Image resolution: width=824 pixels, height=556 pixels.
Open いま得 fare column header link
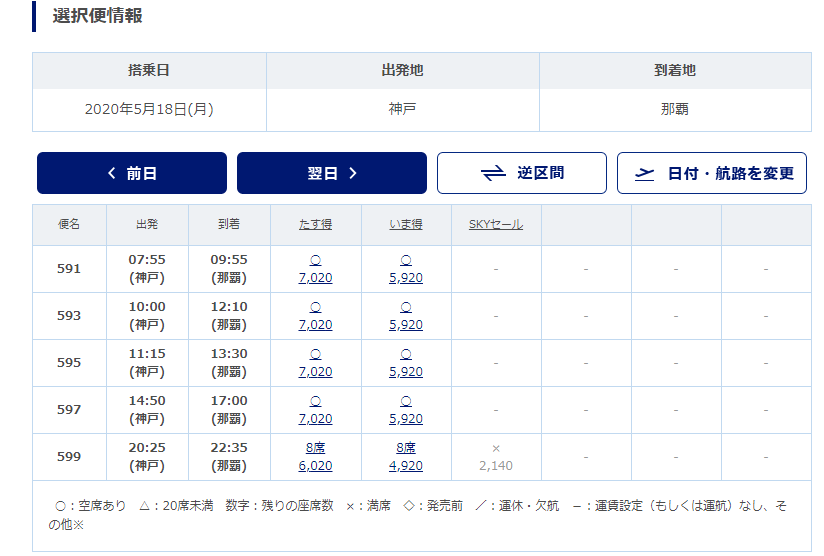click(406, 224)
